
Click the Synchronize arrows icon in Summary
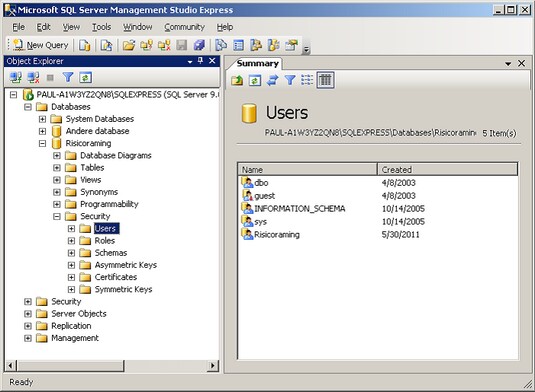point(273,80)
